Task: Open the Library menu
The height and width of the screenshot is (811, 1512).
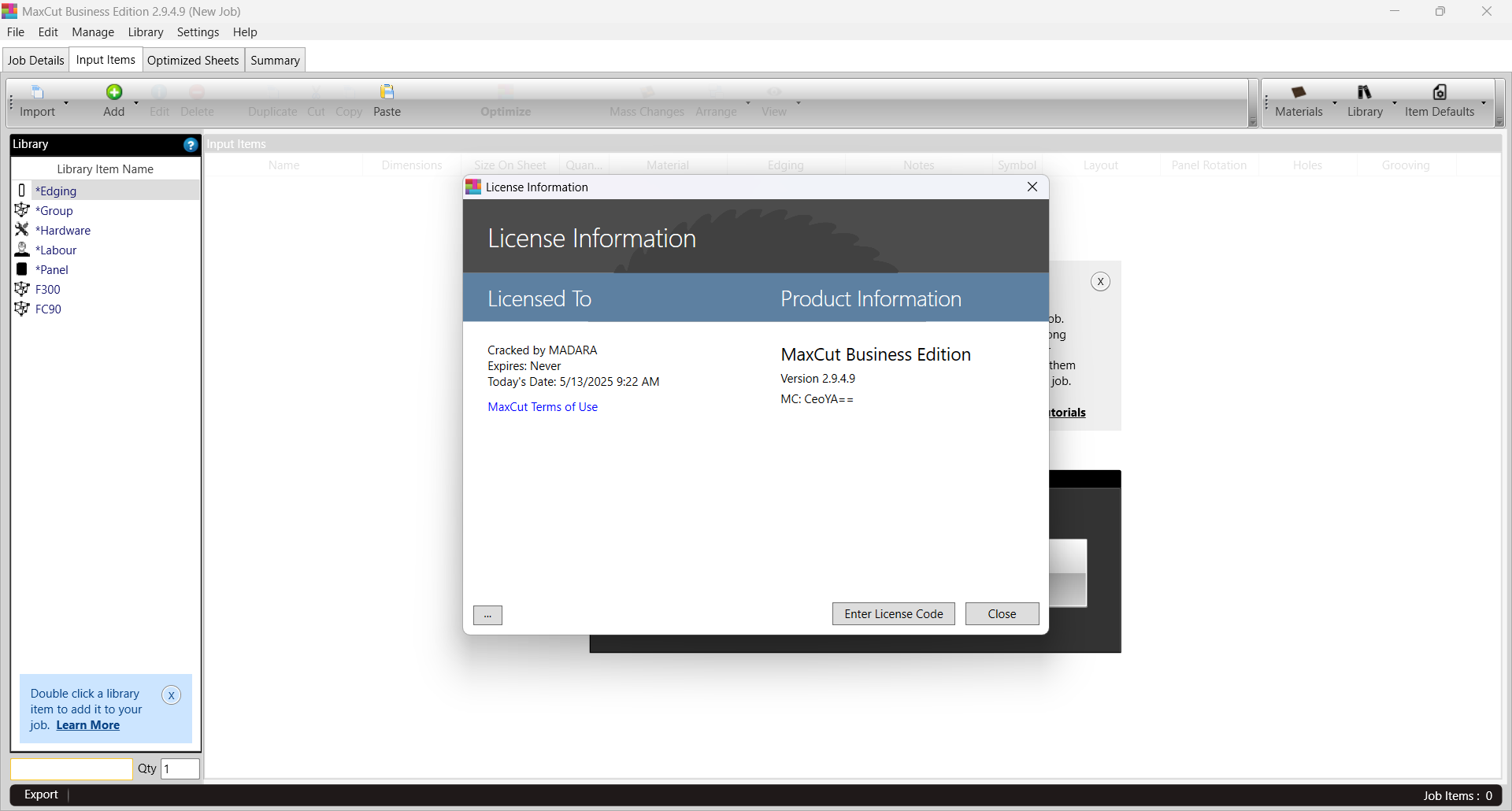Action: [146, 32]
